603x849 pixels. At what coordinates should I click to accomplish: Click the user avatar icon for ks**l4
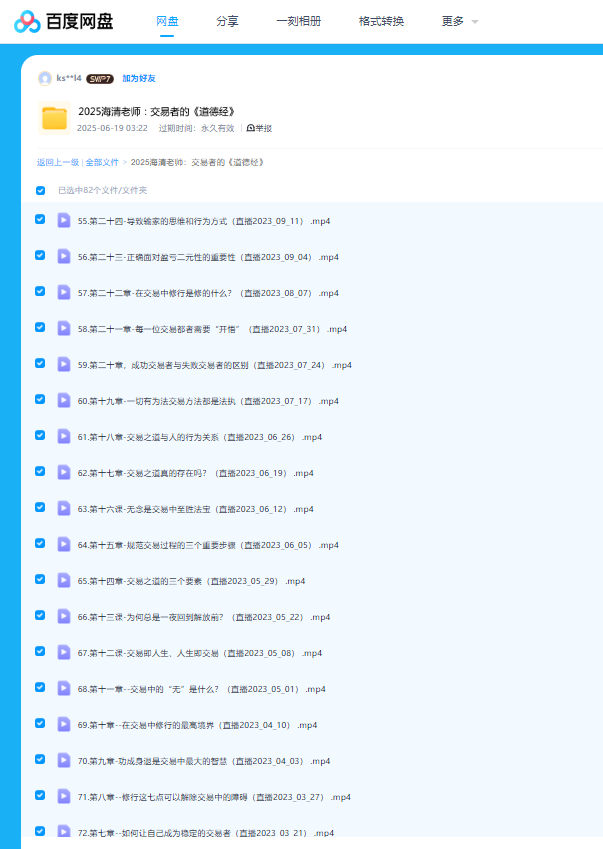[x=44, y=78]
